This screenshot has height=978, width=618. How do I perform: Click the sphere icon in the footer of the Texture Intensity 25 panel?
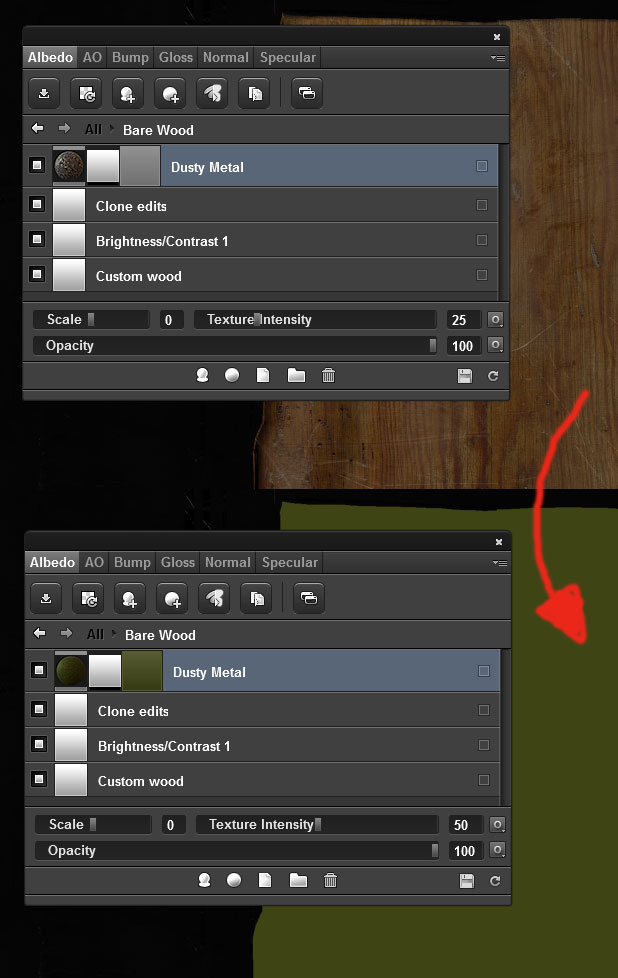pos(232,375)
